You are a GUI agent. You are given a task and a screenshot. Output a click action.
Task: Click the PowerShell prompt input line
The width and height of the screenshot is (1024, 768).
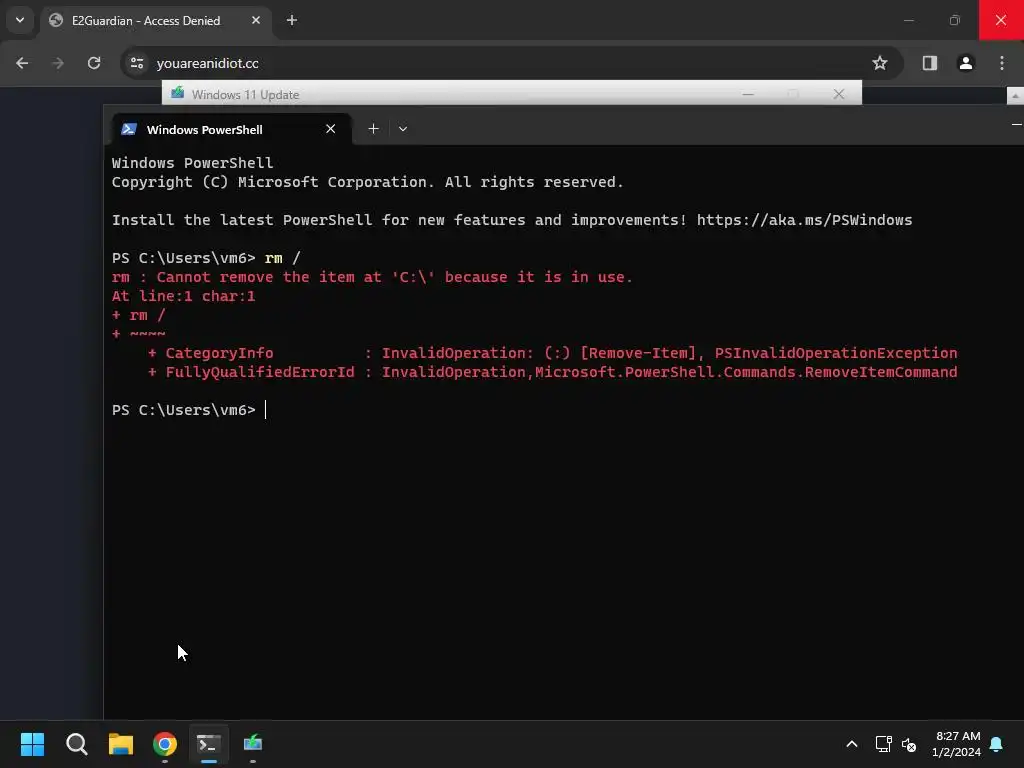189,410
